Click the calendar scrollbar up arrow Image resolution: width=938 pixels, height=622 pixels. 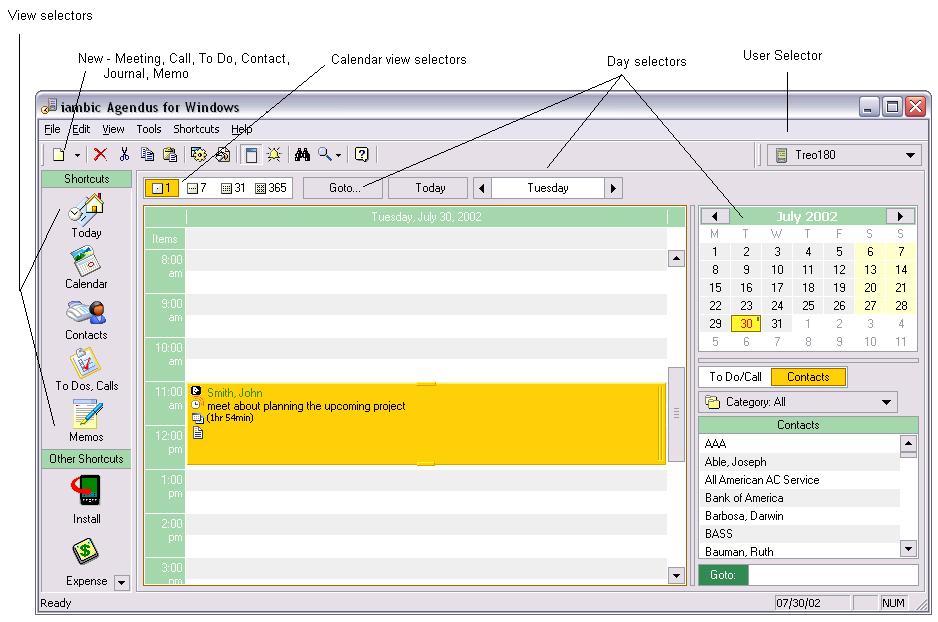click(676, 258)
